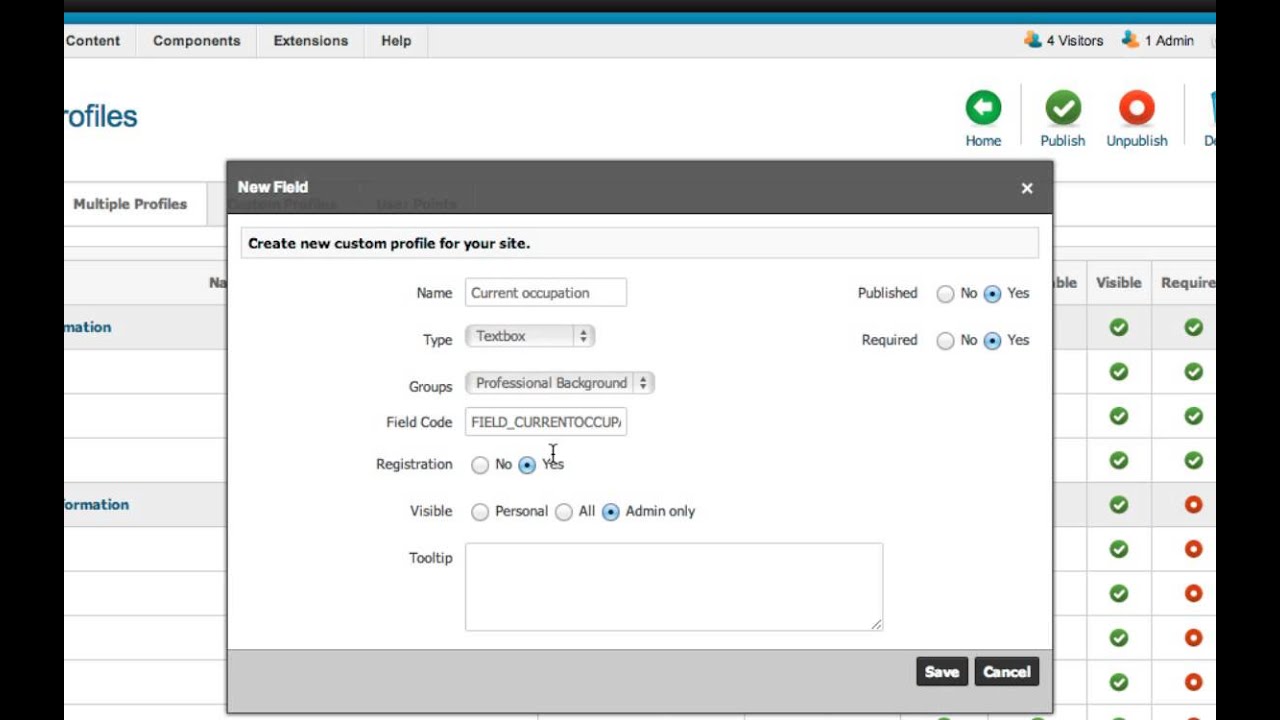Open the Extensions menu

coord(311,41)
